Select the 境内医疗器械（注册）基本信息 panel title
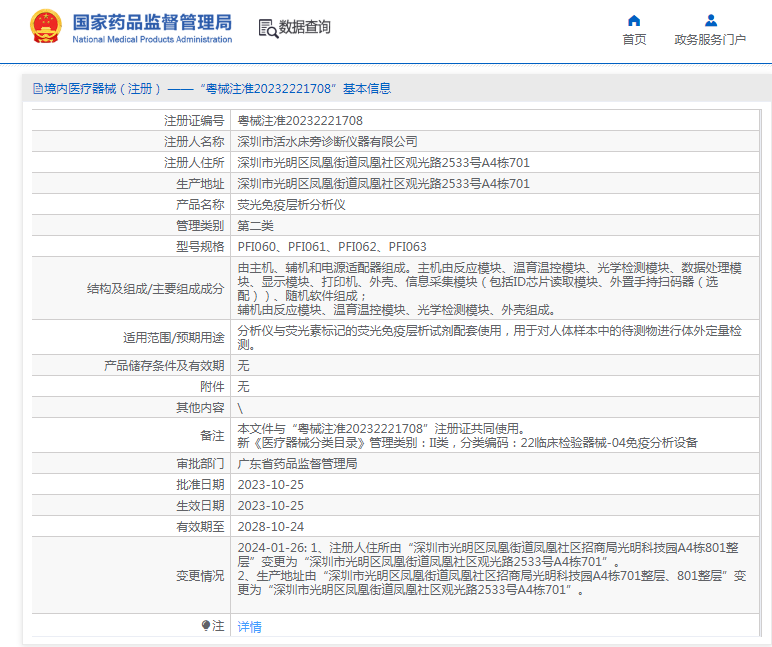This screenshot has height=647, width=772. click(x=212, y=89)
